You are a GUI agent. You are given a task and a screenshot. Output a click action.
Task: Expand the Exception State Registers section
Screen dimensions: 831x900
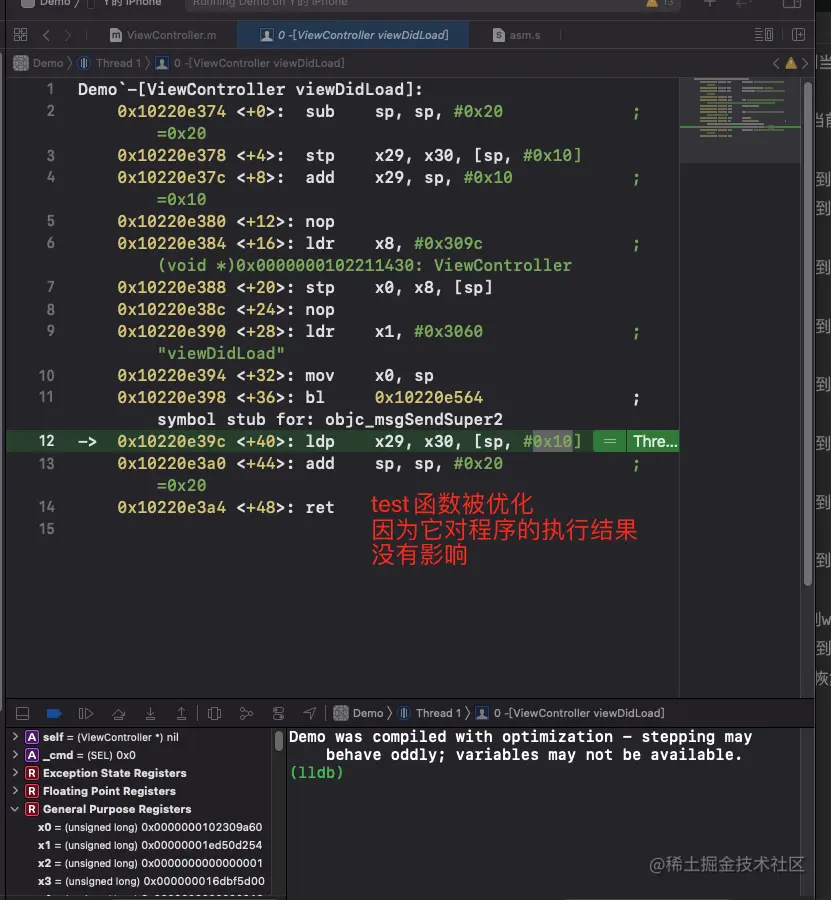click(16, 772)
